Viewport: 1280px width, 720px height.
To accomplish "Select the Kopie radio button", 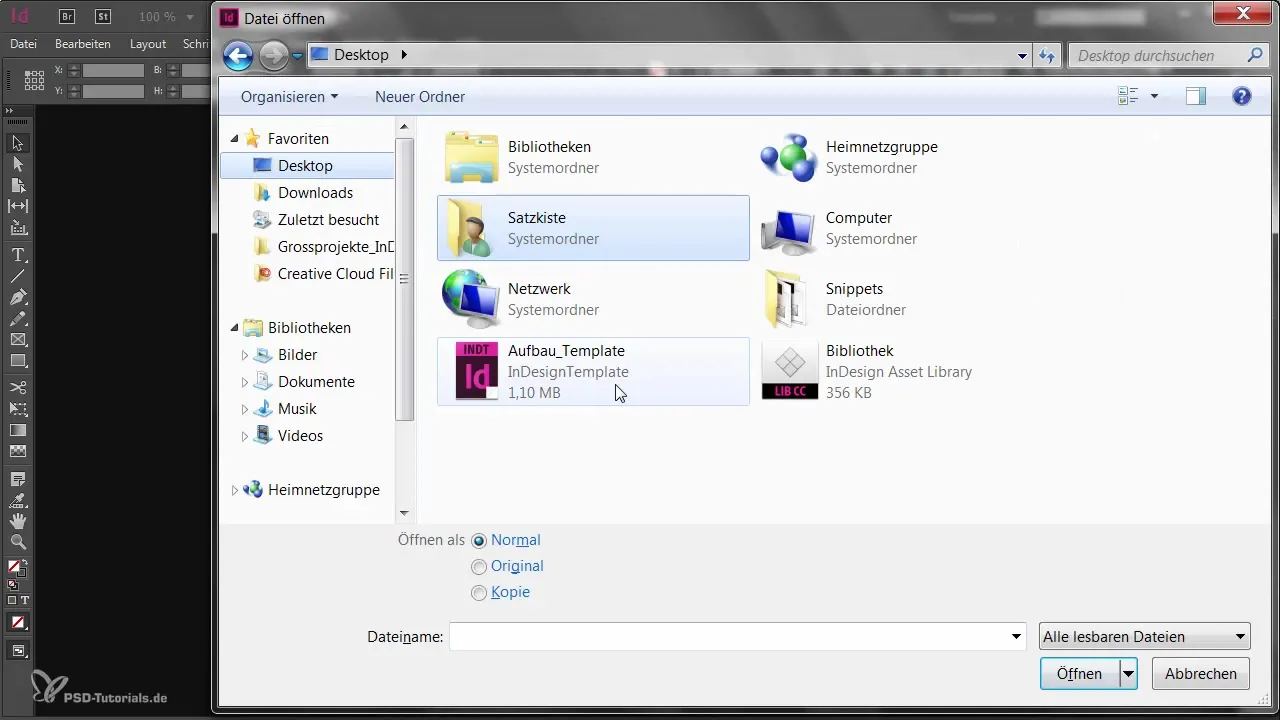I will pos(479,593).
